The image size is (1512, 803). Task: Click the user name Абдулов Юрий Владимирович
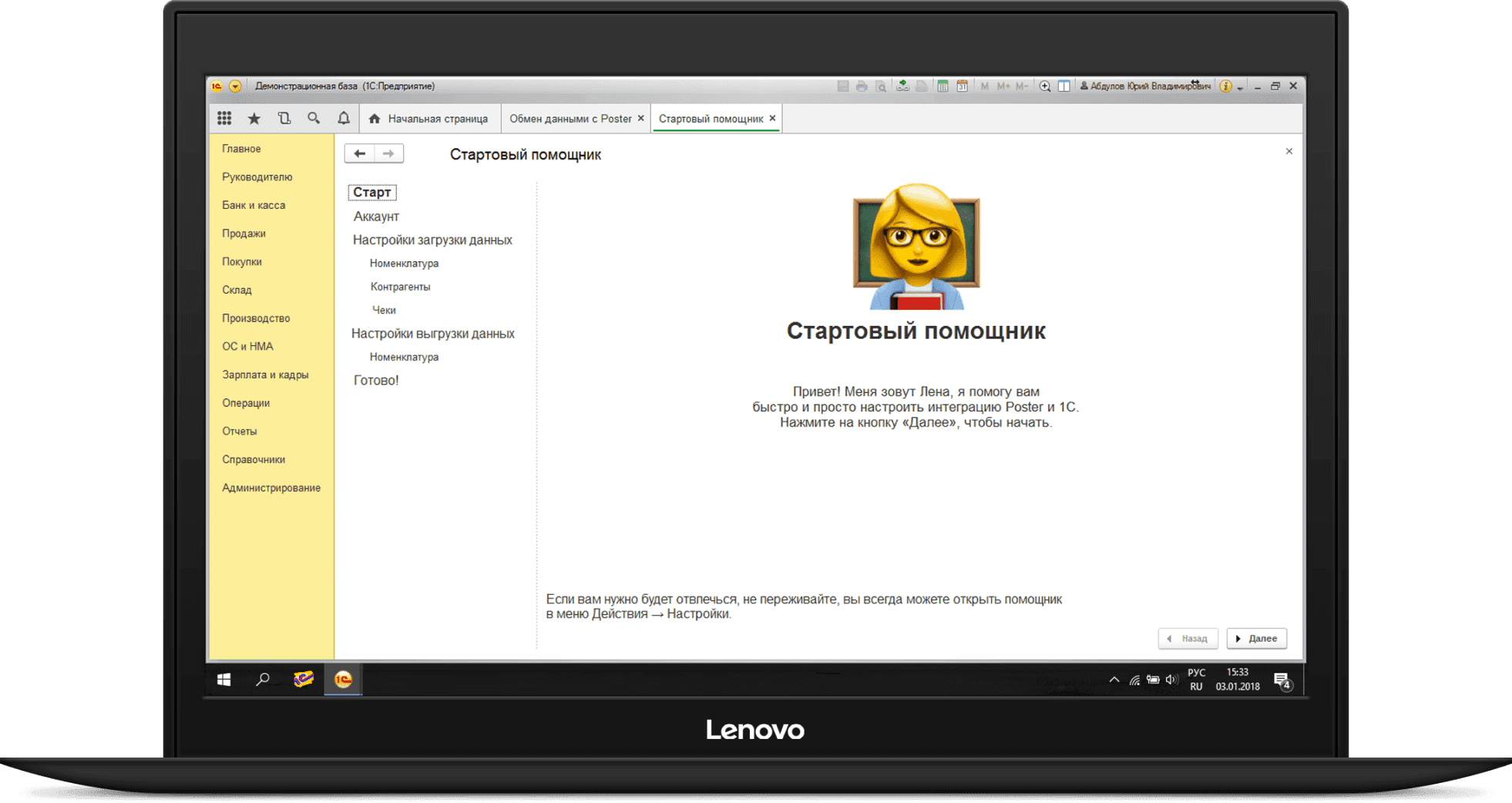coord(1145,86)
